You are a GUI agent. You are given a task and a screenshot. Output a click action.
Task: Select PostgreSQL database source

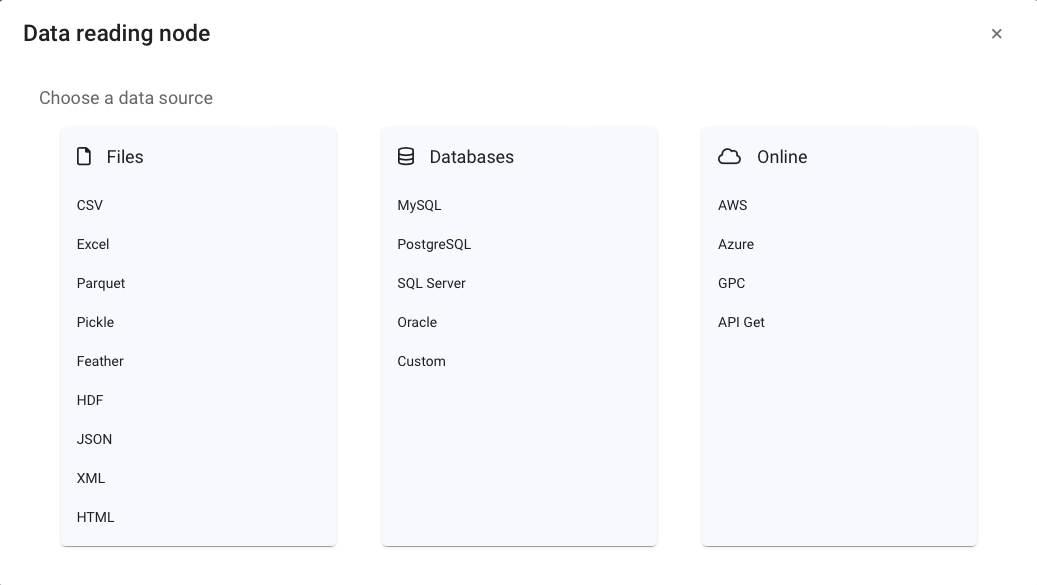click(434, 245)
